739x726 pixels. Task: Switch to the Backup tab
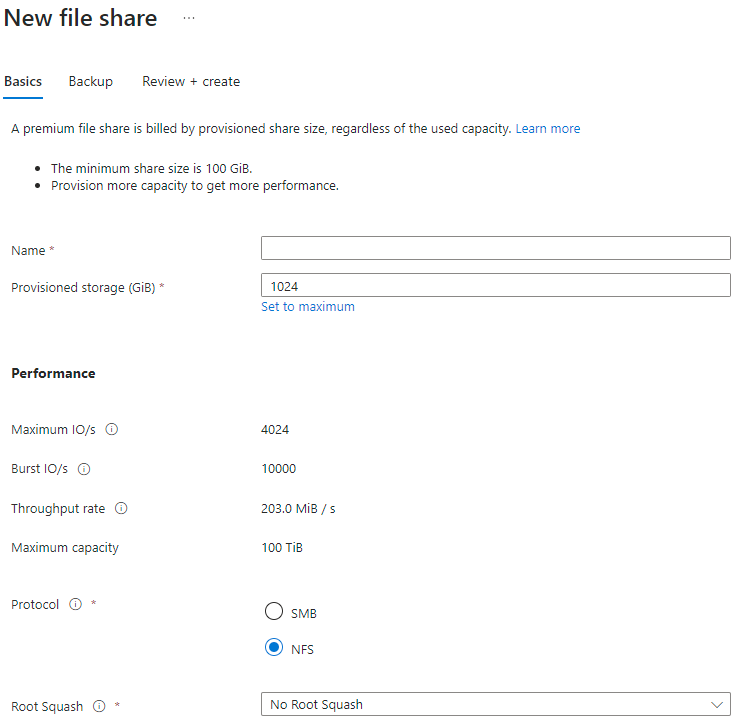coord(91,81)
